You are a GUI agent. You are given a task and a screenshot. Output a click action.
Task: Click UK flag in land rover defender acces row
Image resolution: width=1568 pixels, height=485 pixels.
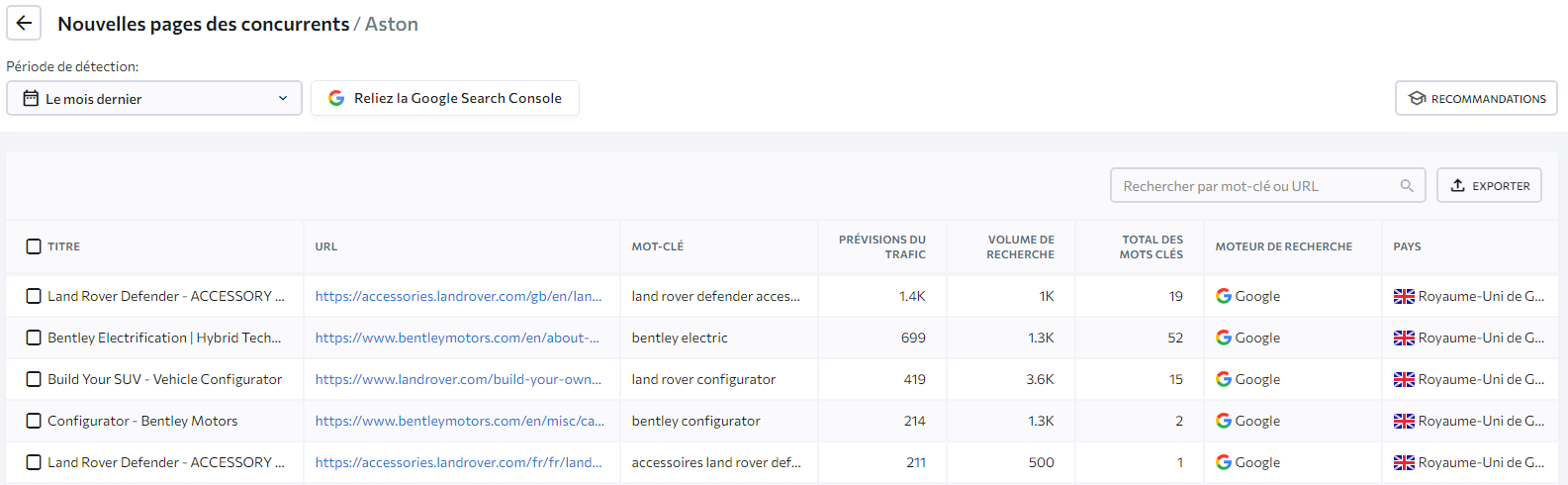[1404, 296]
